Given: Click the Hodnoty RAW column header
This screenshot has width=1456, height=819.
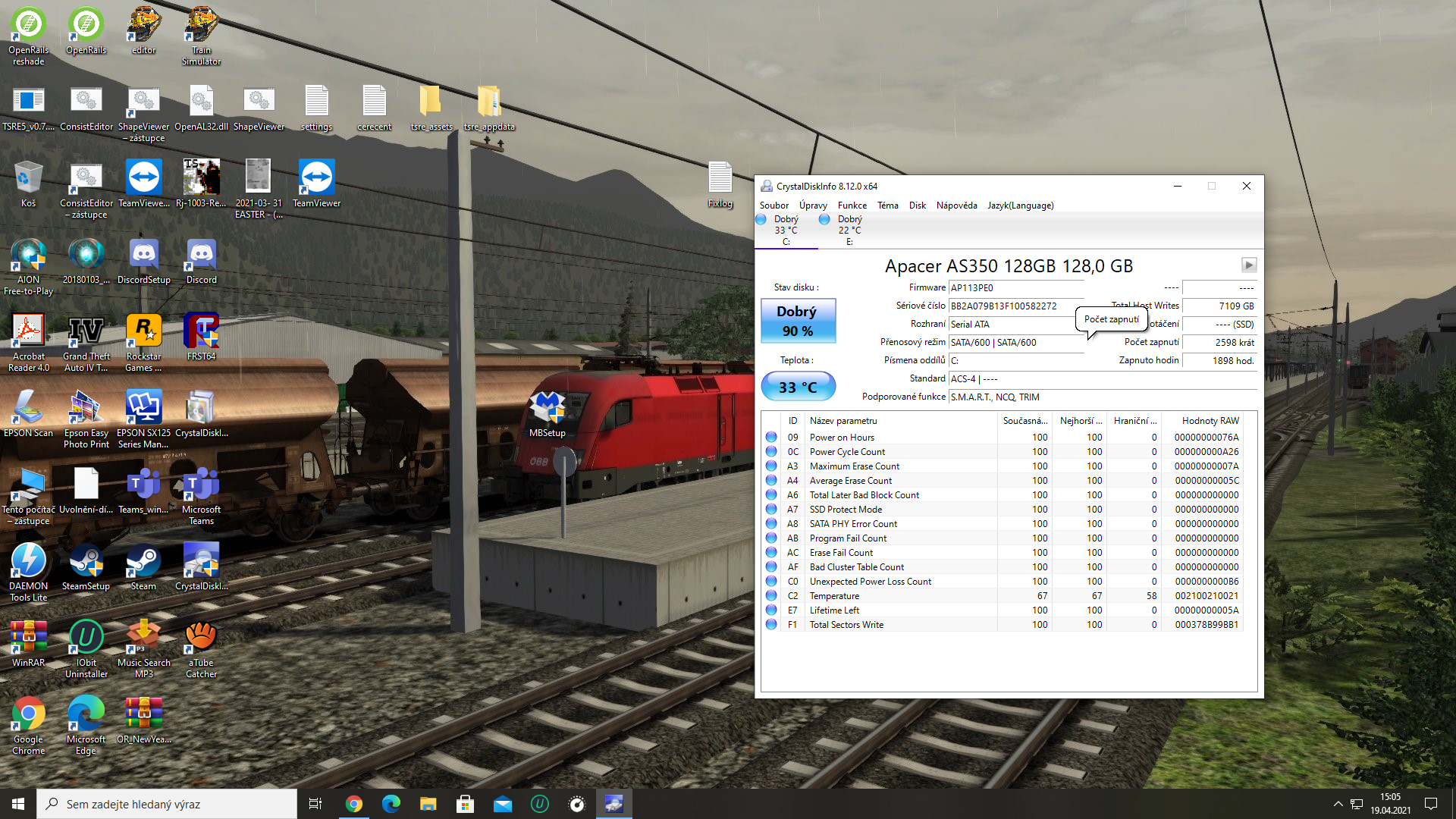Looking at the screenshot, I should click(x=1210, y=421).
